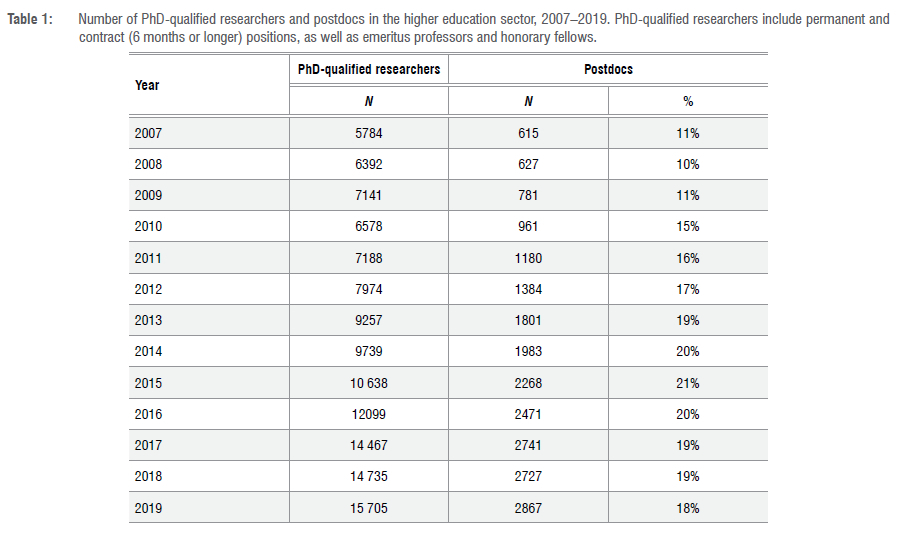Image resolution: width=906 pixels, height=535 pixels.
Task: Click the postdoc count 2727
Action: coord(528,476)
